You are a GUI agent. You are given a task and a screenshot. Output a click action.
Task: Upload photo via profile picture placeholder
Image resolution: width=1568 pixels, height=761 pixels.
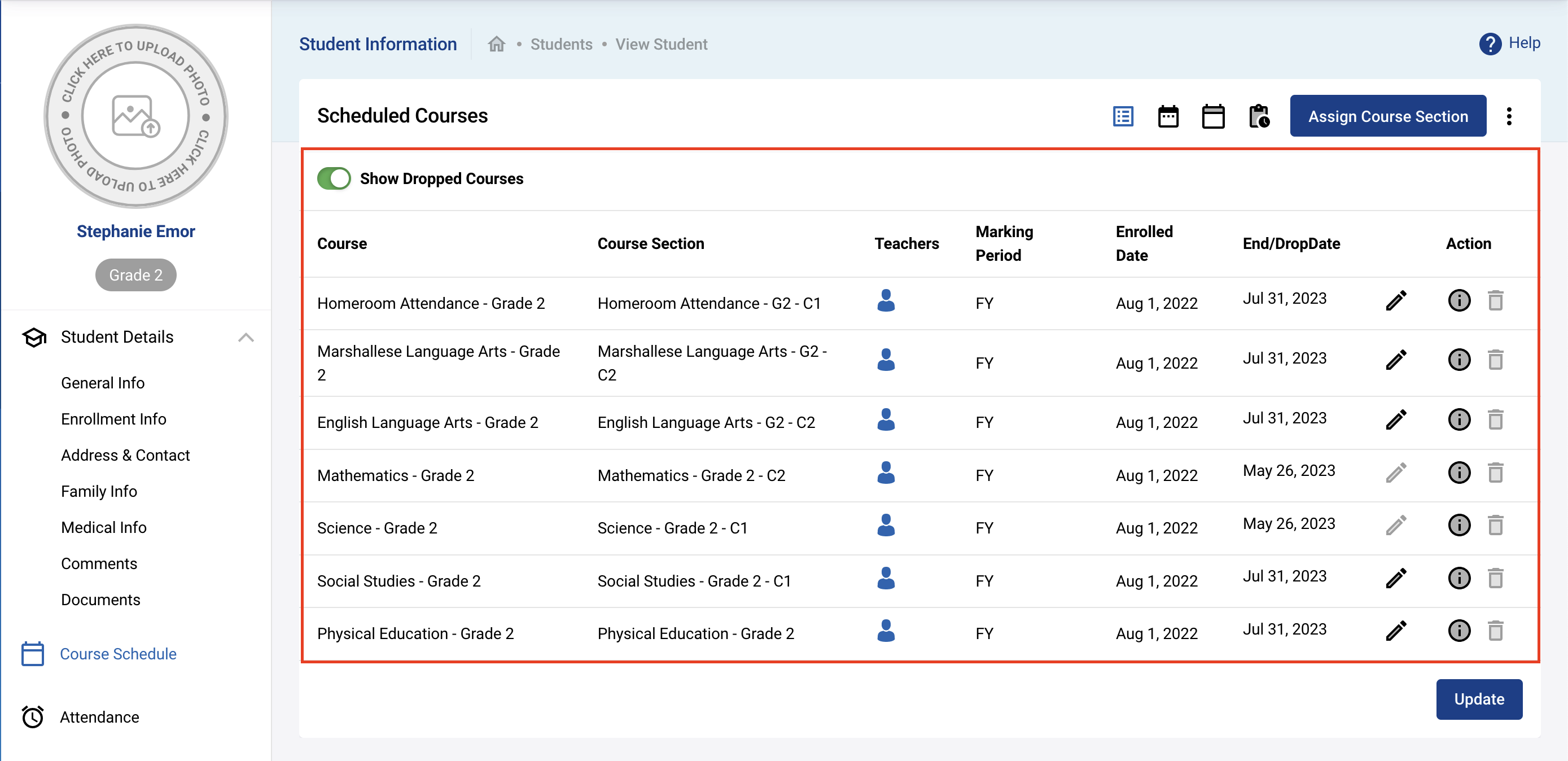pyautogui.click(x=135, y=116)
